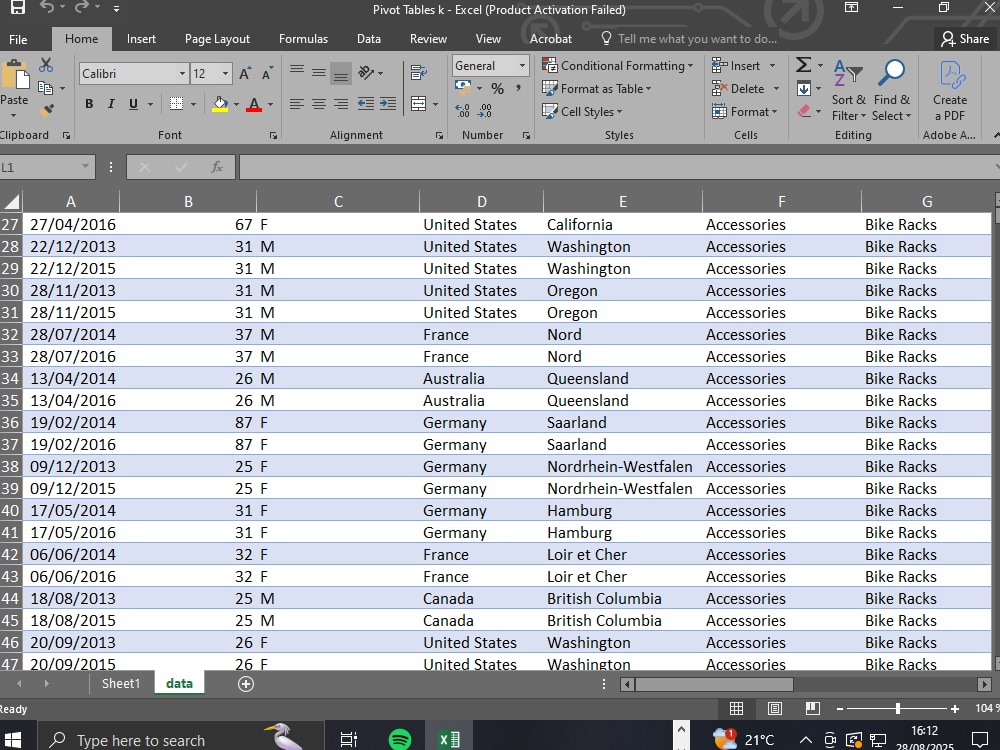
Task: Open Sort & Filter menu
Action: coord(849,91)
